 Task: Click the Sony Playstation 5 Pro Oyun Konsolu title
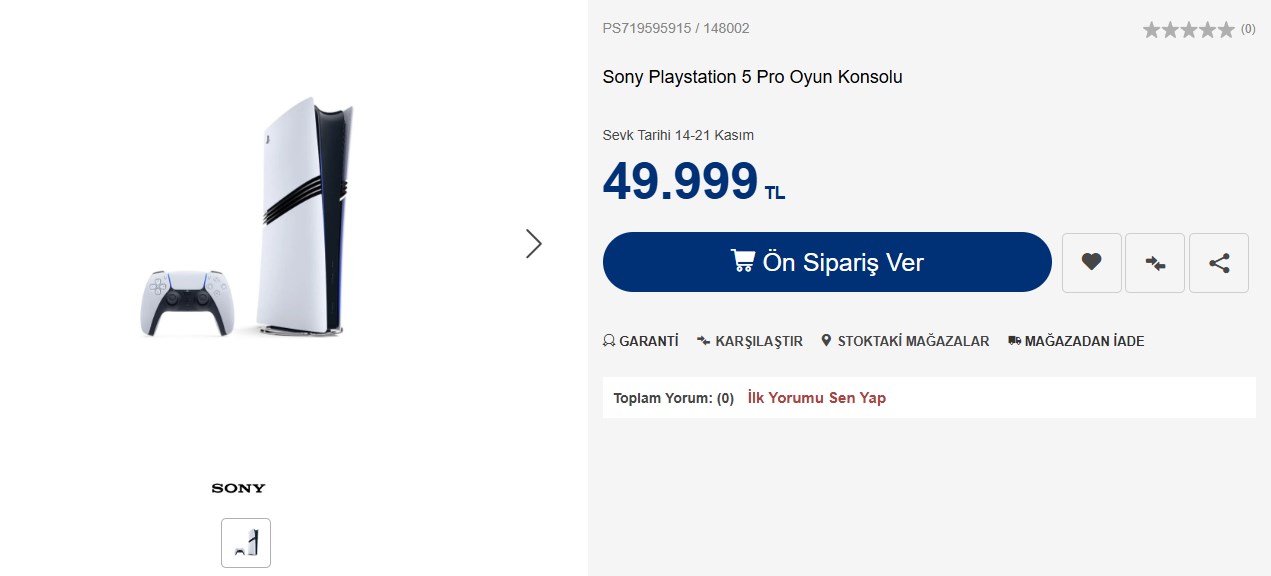coord(752,77)
